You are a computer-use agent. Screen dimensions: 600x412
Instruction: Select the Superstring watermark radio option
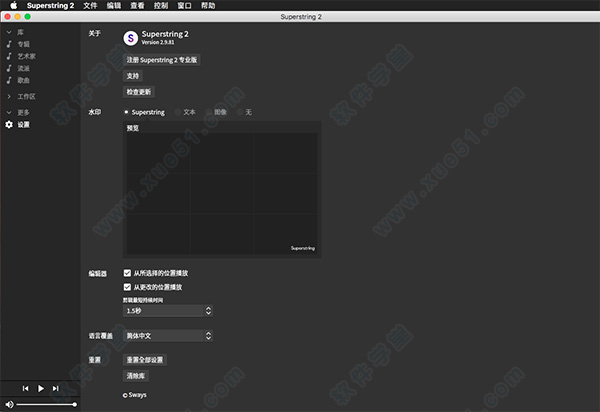[x=126, y=112]
